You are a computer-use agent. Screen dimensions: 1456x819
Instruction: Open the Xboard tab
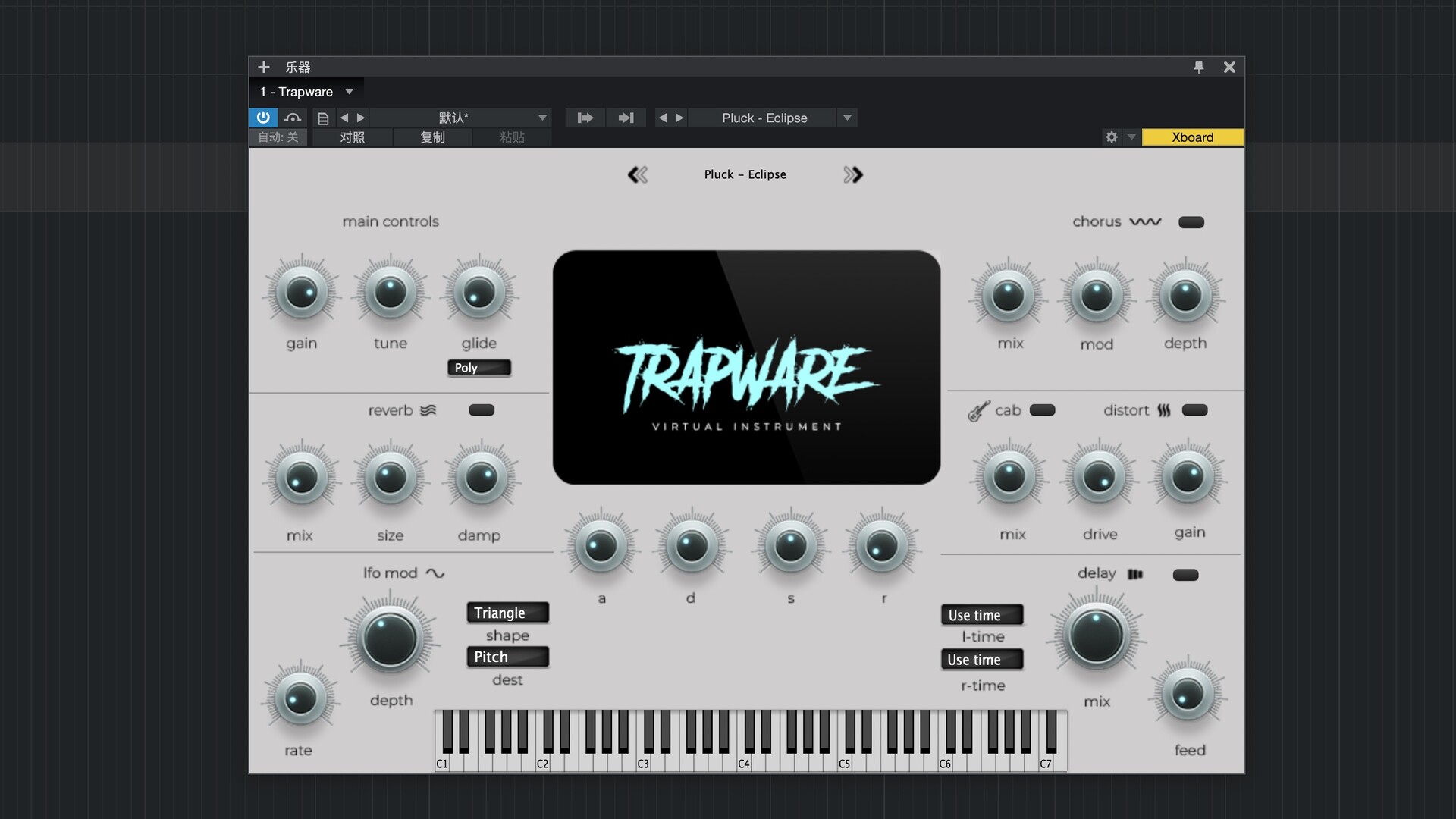pyautogui.click(x=1192, y=137)
